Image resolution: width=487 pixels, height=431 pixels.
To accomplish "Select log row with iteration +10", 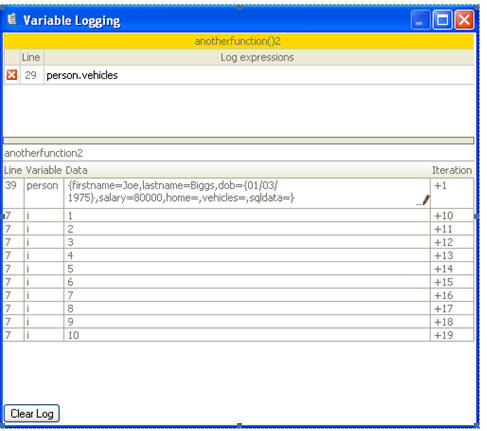I will point(238,216).
